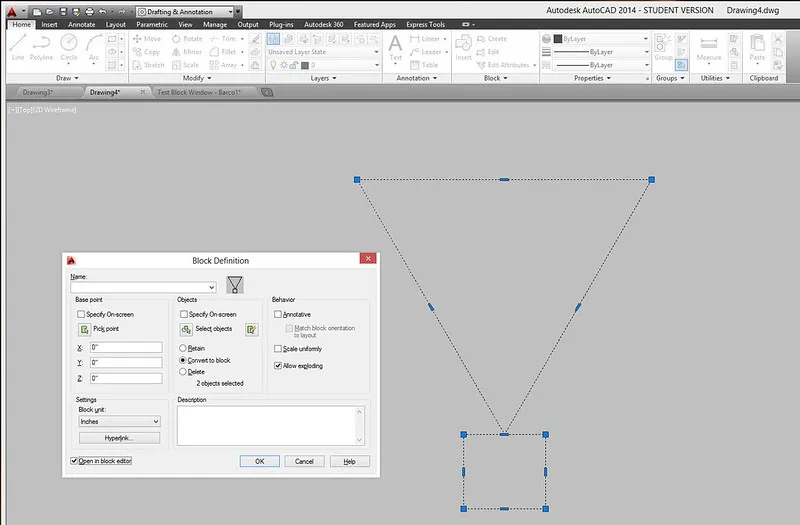The width and height of the screenshot is (800, 525).
Task: Click the Hyperlink... button
Action: [119, 438]
